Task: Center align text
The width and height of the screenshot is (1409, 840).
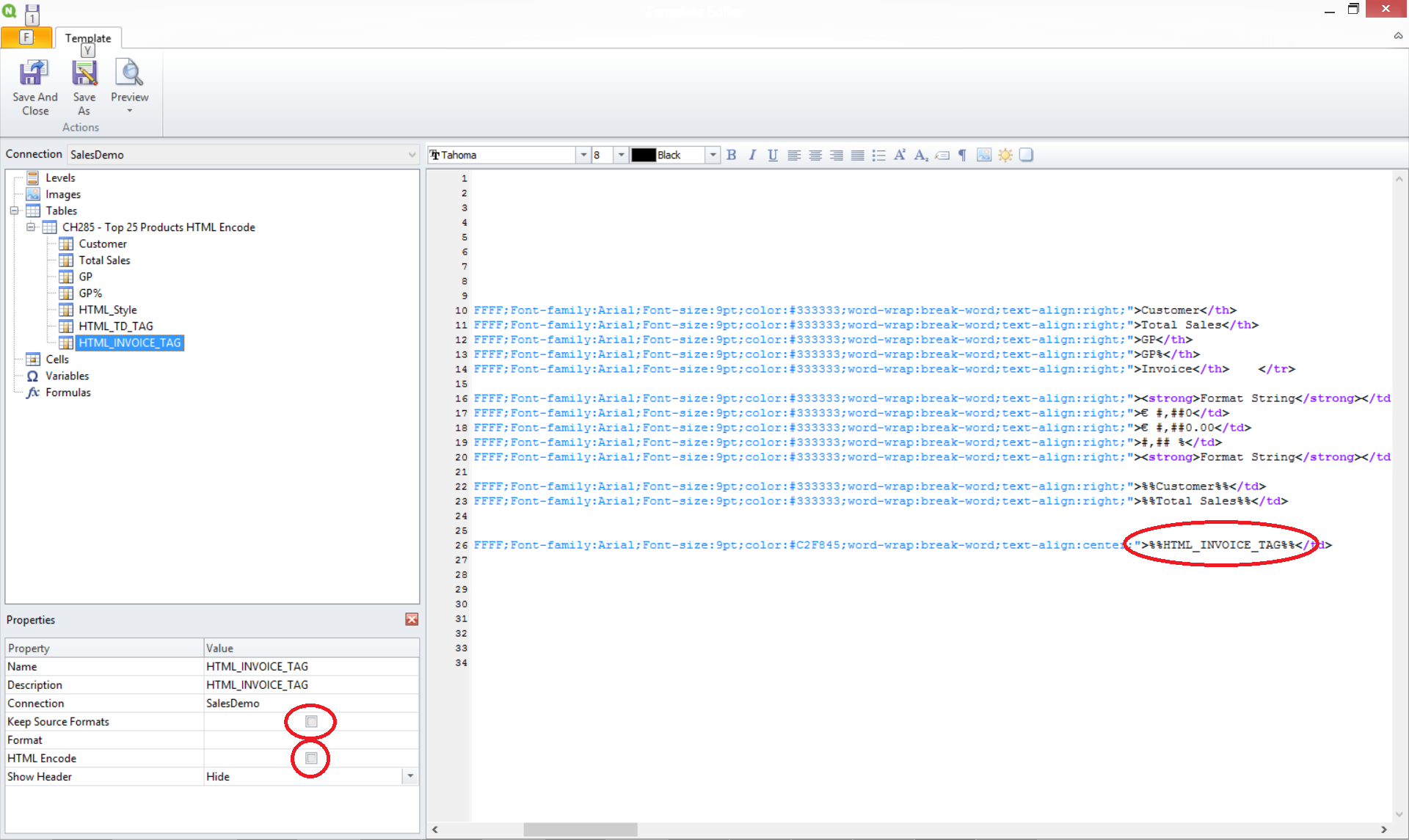Action: tap(815, 155)
